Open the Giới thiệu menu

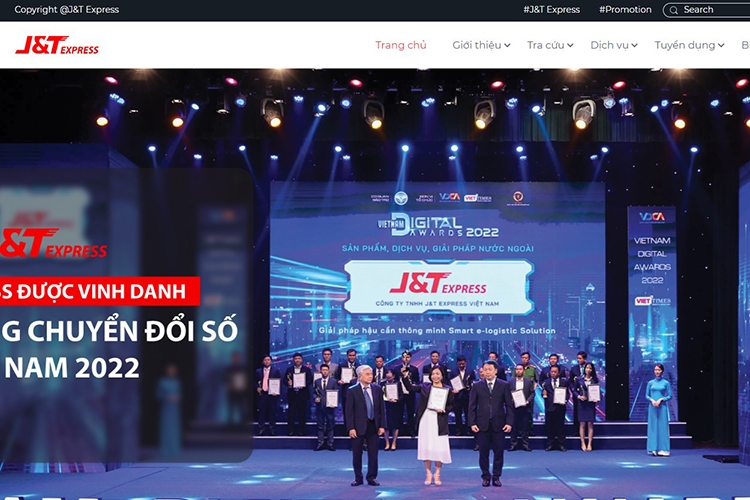point(481,45)
